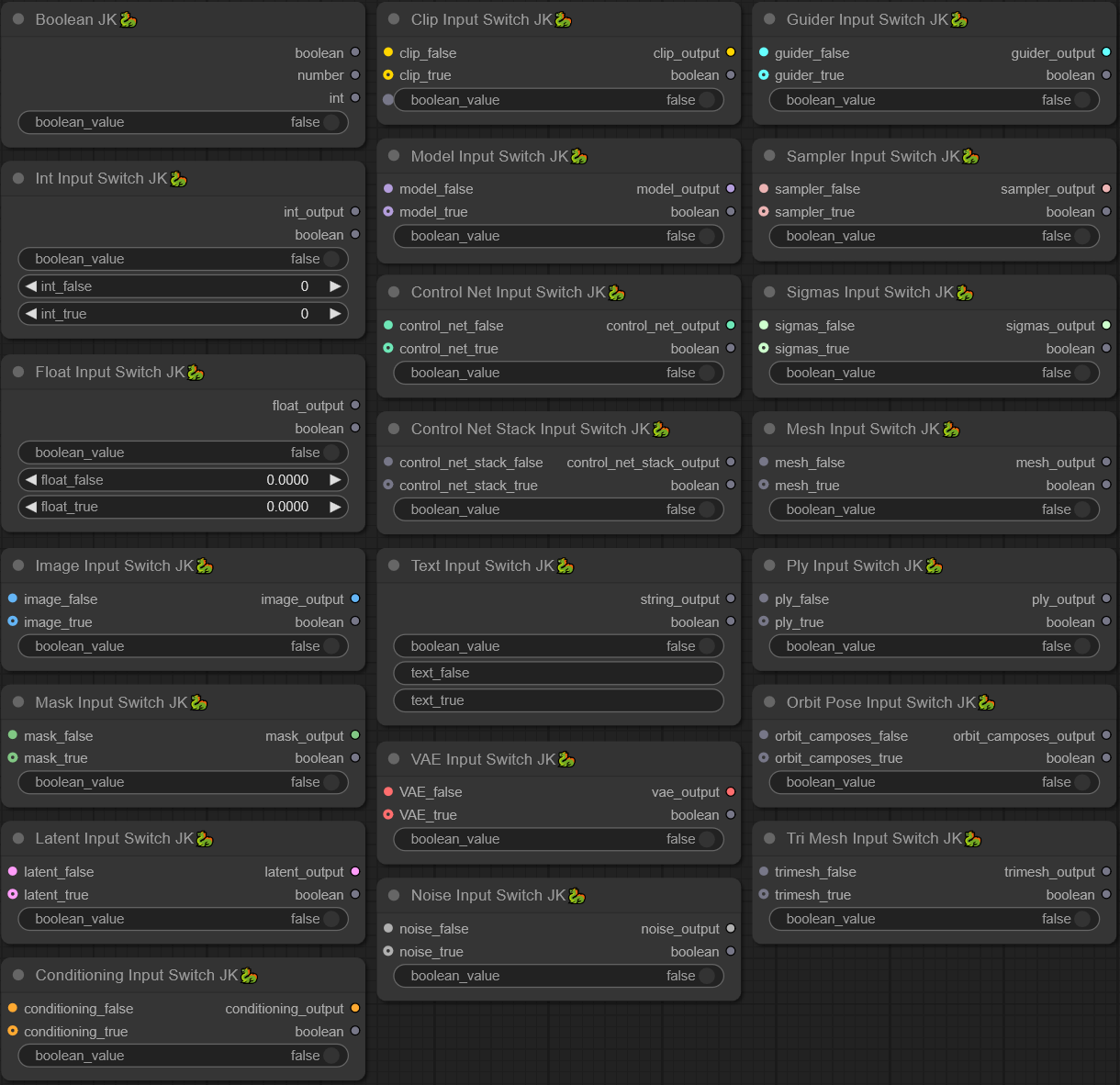
Task: Collapse the Mesh Input Switch JK node dot
Action: point(769,429)
